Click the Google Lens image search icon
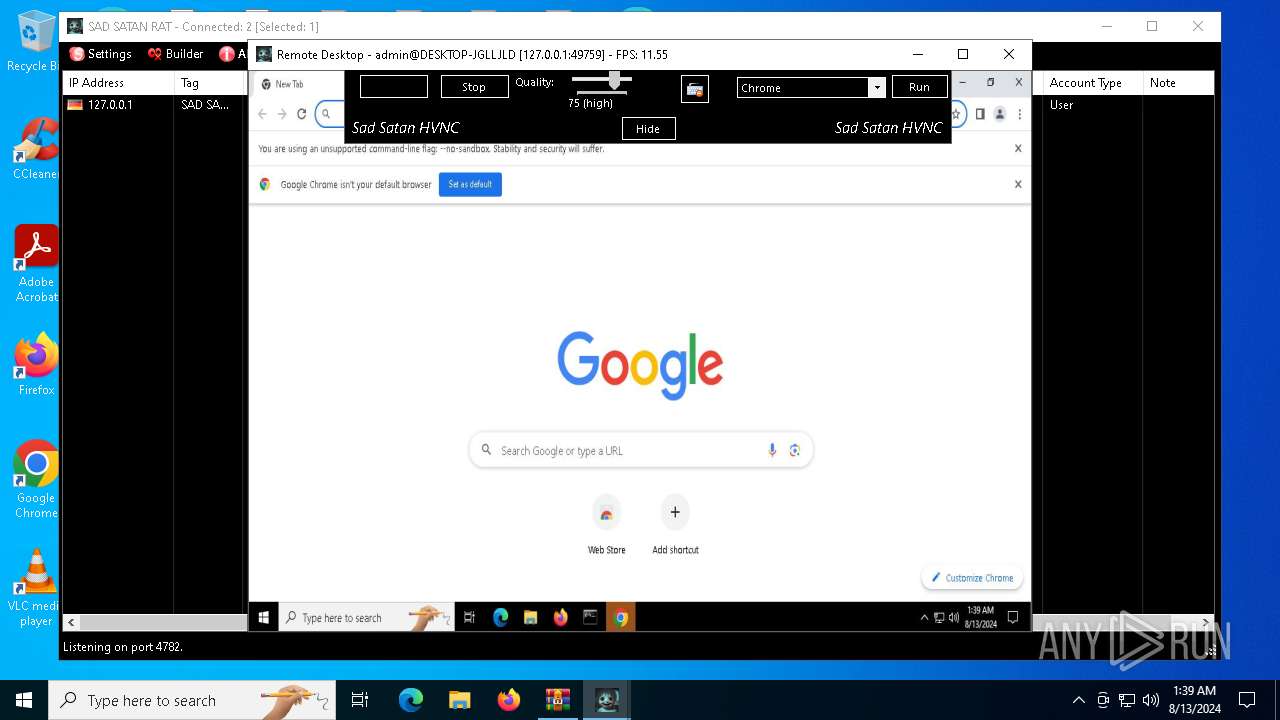Image resolution: width=1280 pixels, height=720 pixels. pos(795,450)
